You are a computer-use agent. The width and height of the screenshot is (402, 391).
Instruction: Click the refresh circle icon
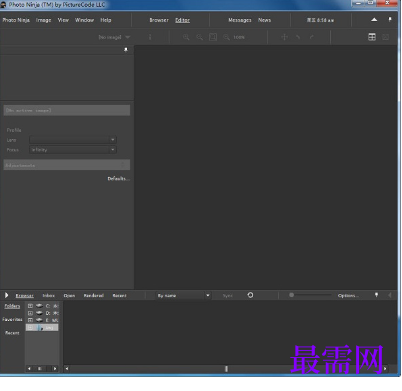pos(250,295)
